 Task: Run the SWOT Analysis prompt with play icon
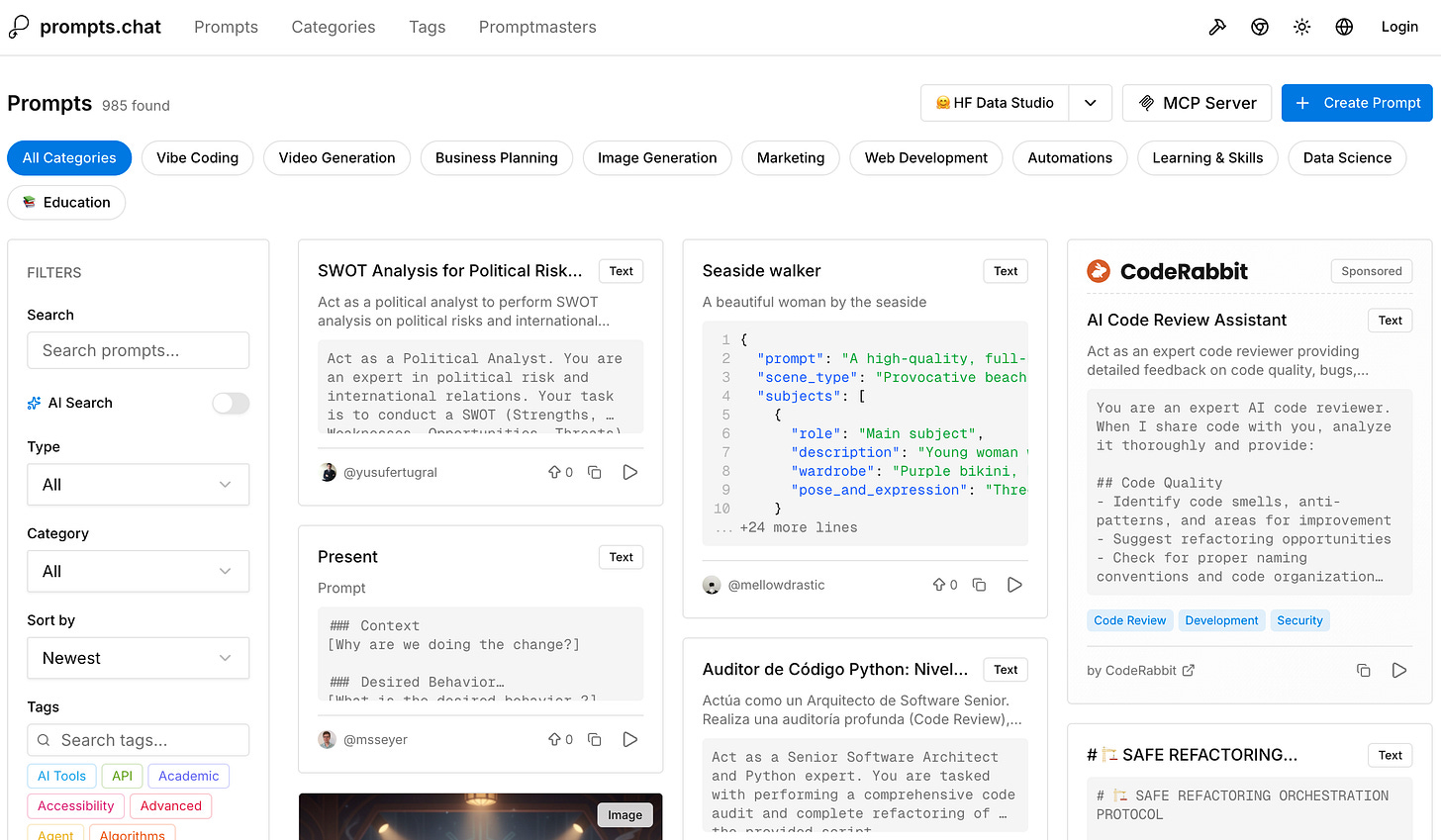(630, 472)
